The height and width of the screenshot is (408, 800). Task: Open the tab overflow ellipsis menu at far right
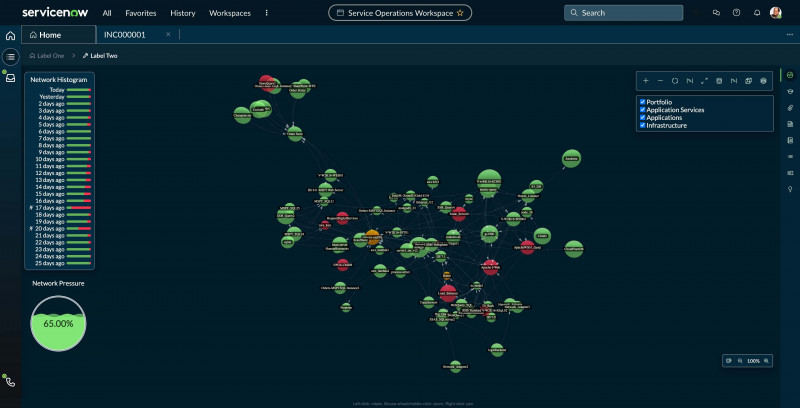790,35
